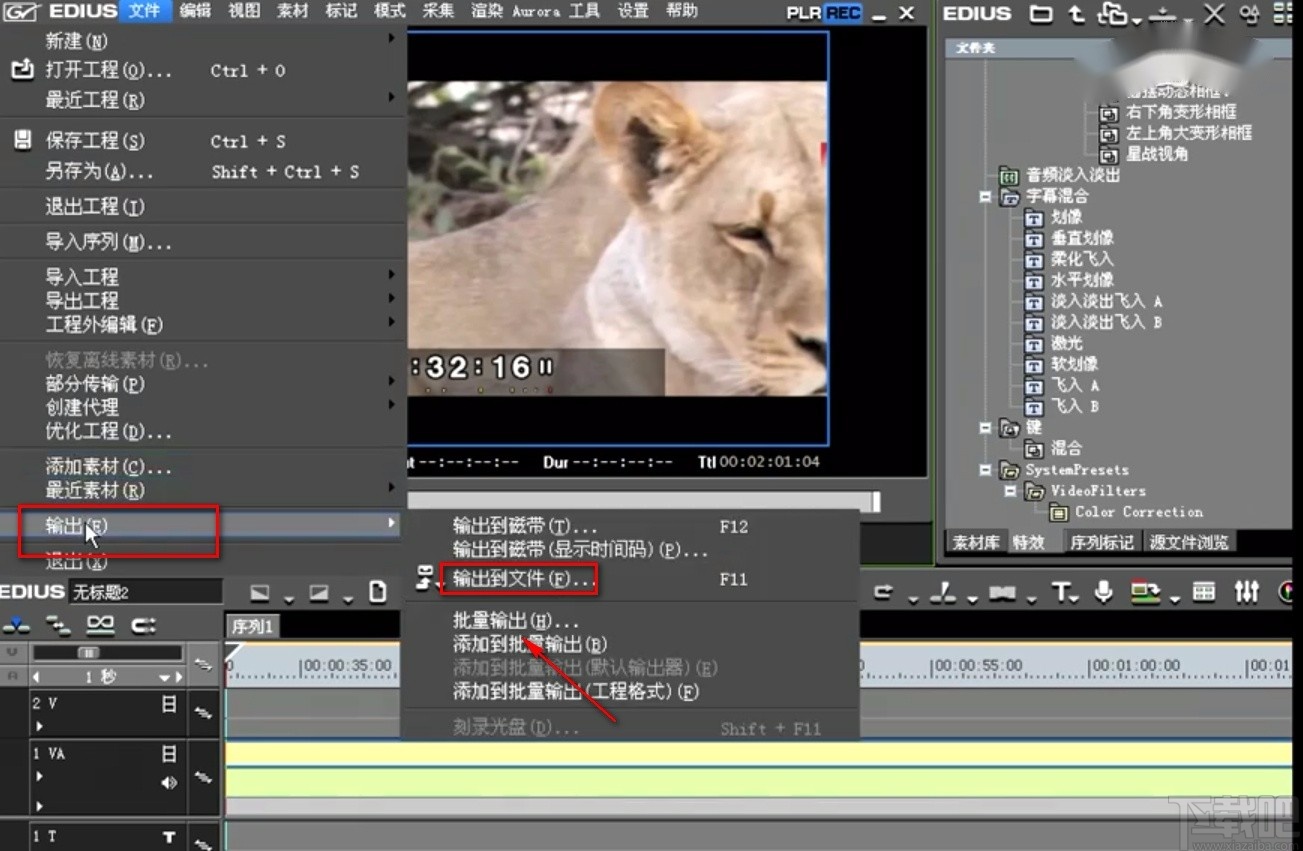Screen dimensions: 1303x851
Task: Collapse the 字幕混合 folder
Action: pyautogui.click(x=984, y=196)
